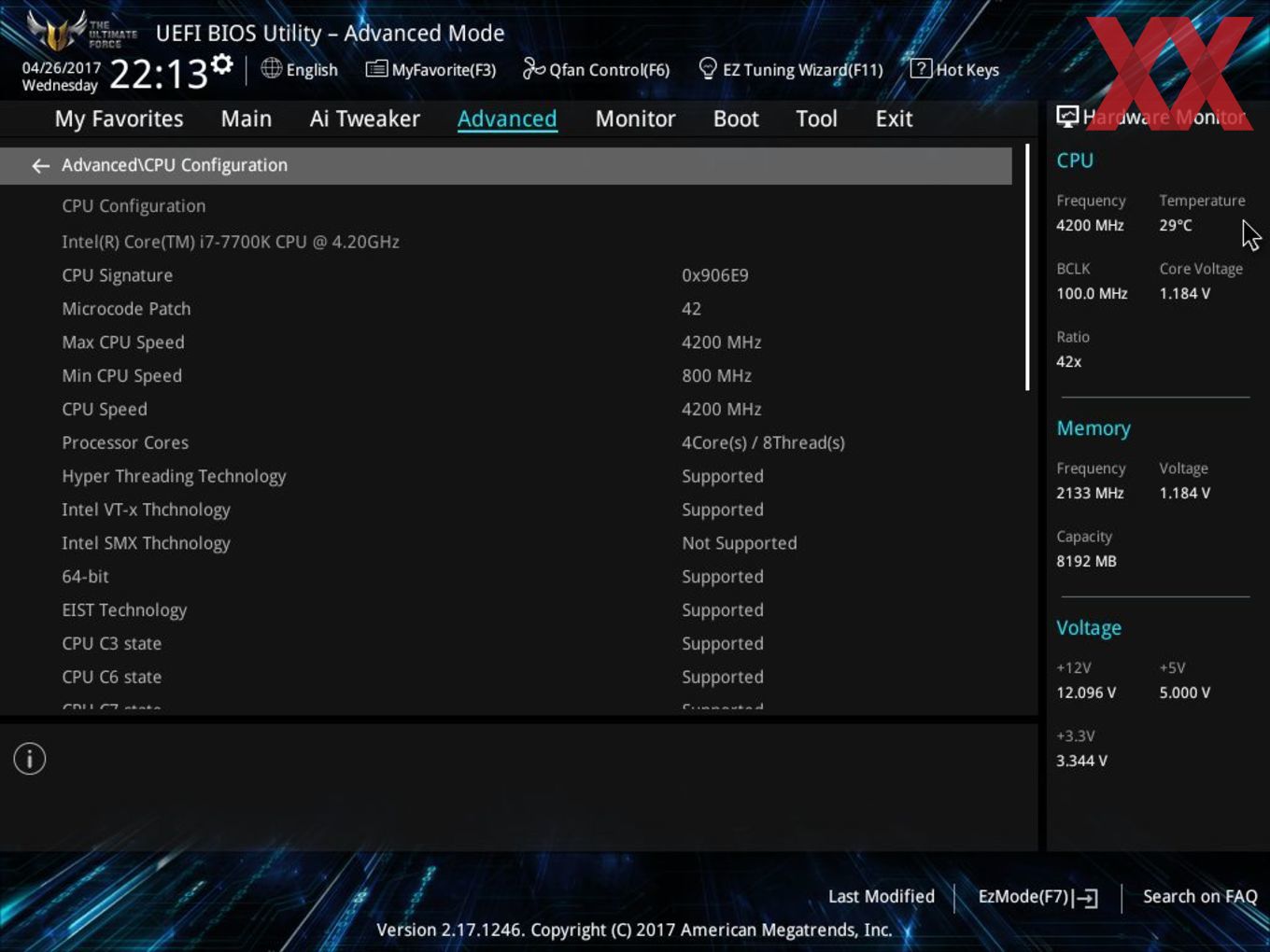1270x952 pixels.
Task: Open MyFavorite(F3) menu
Action: (430, 69)
